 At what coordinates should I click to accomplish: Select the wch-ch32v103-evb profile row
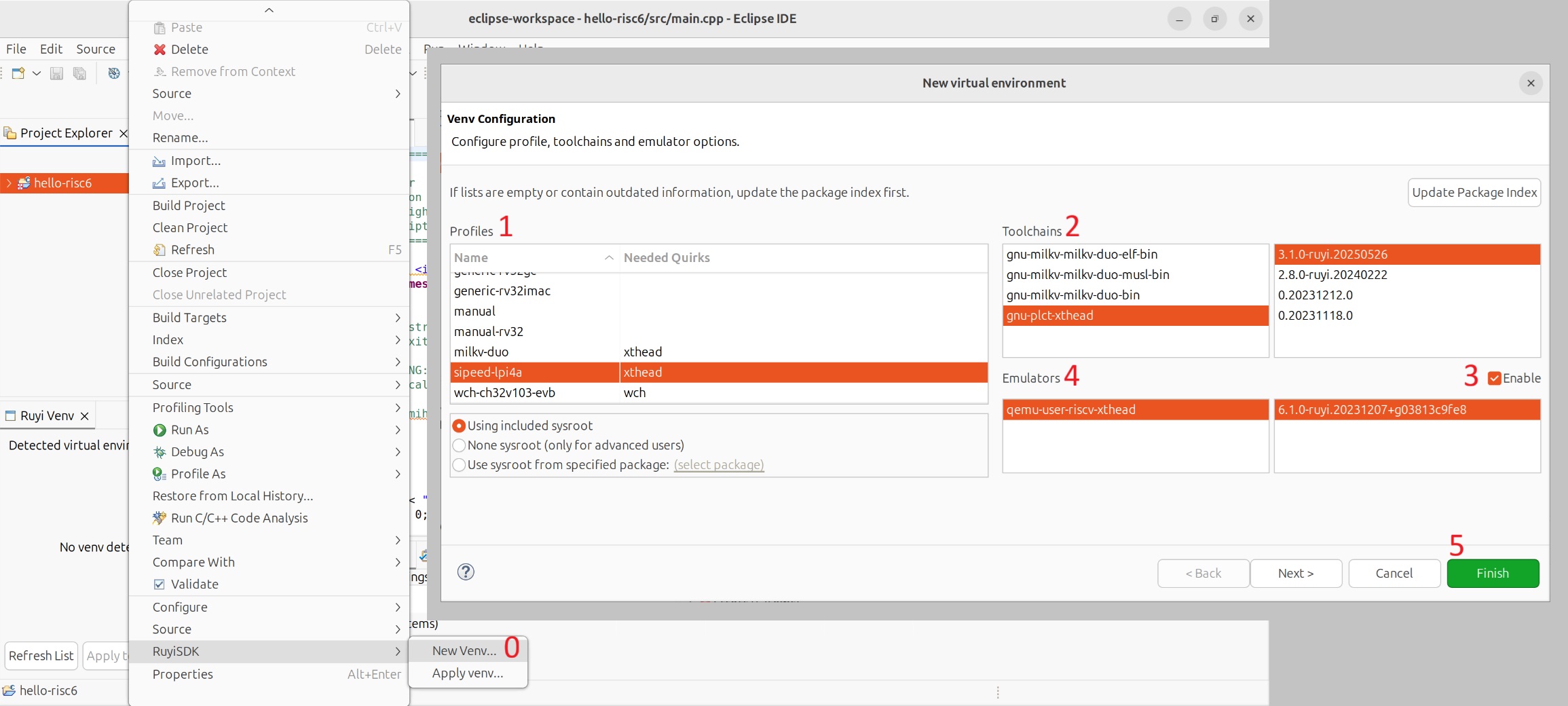pyautogui.click(x=719, y=393)
